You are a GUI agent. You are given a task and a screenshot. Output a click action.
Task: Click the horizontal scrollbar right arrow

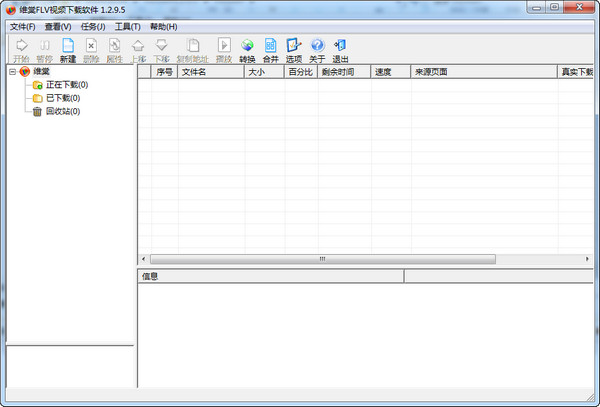587,259
